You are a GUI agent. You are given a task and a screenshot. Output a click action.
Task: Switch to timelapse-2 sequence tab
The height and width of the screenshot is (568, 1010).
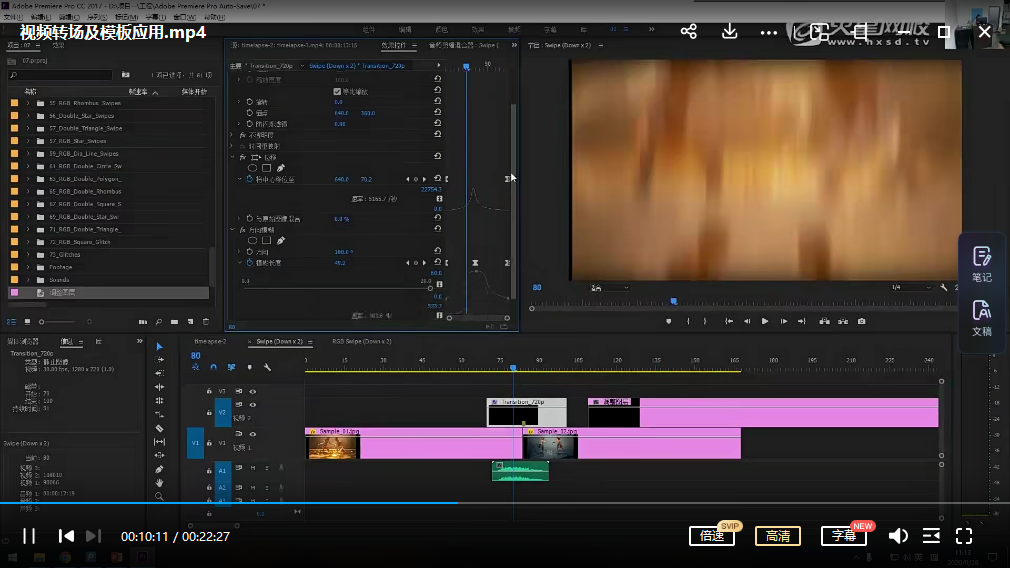pos(210,341)
